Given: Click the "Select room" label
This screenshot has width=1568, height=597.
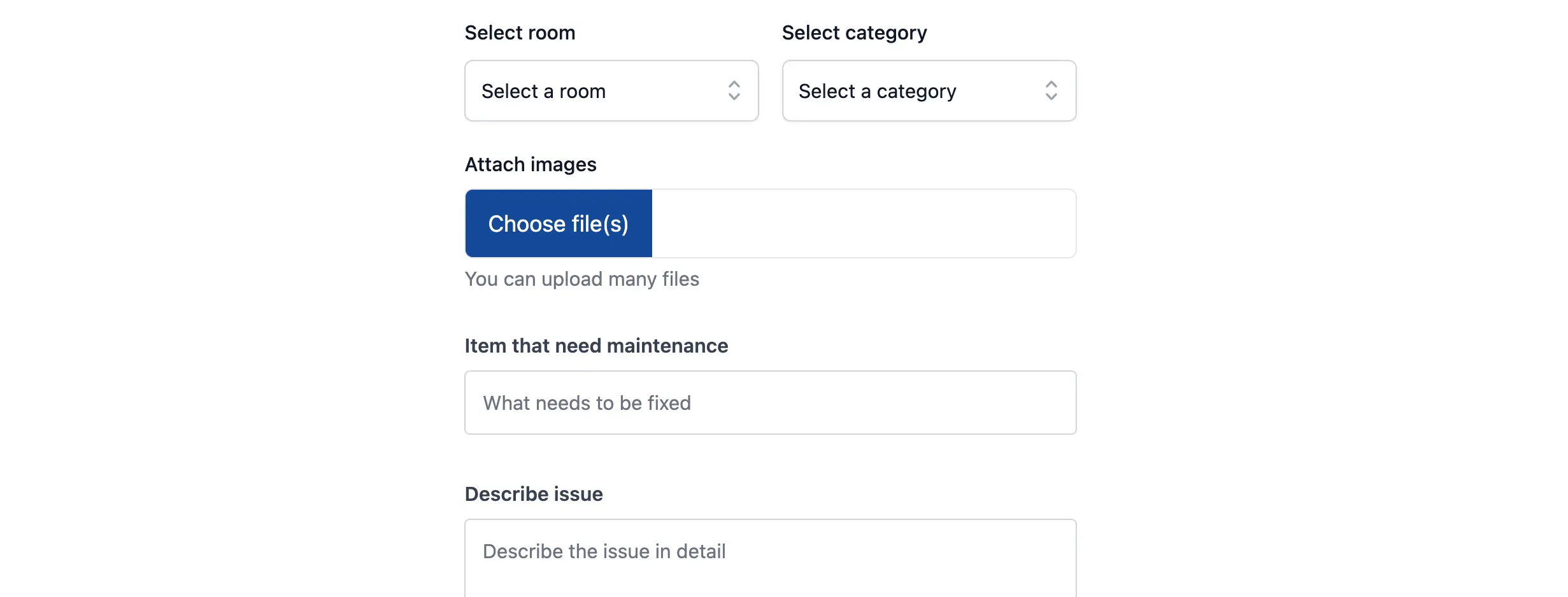Looking at the screenshot, I should [x=520, y=32].
